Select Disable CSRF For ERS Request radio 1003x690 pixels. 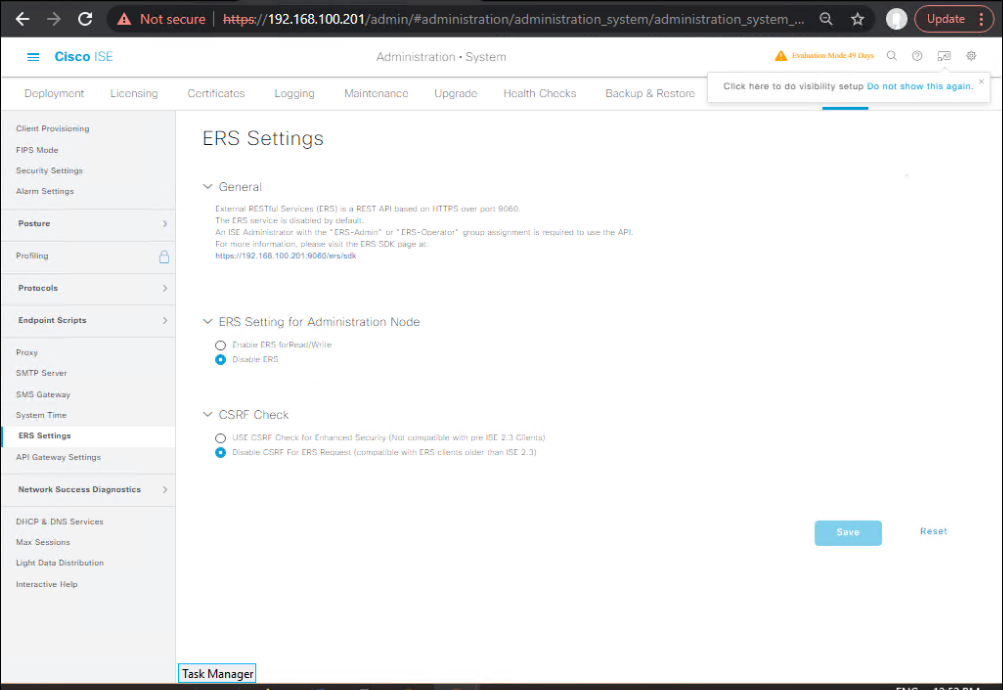tap(220, 453)
